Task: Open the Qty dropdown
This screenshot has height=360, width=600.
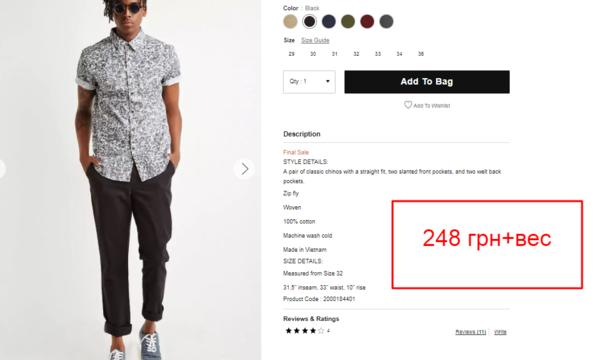Action: pyautogui.click(x=309, y=81)
